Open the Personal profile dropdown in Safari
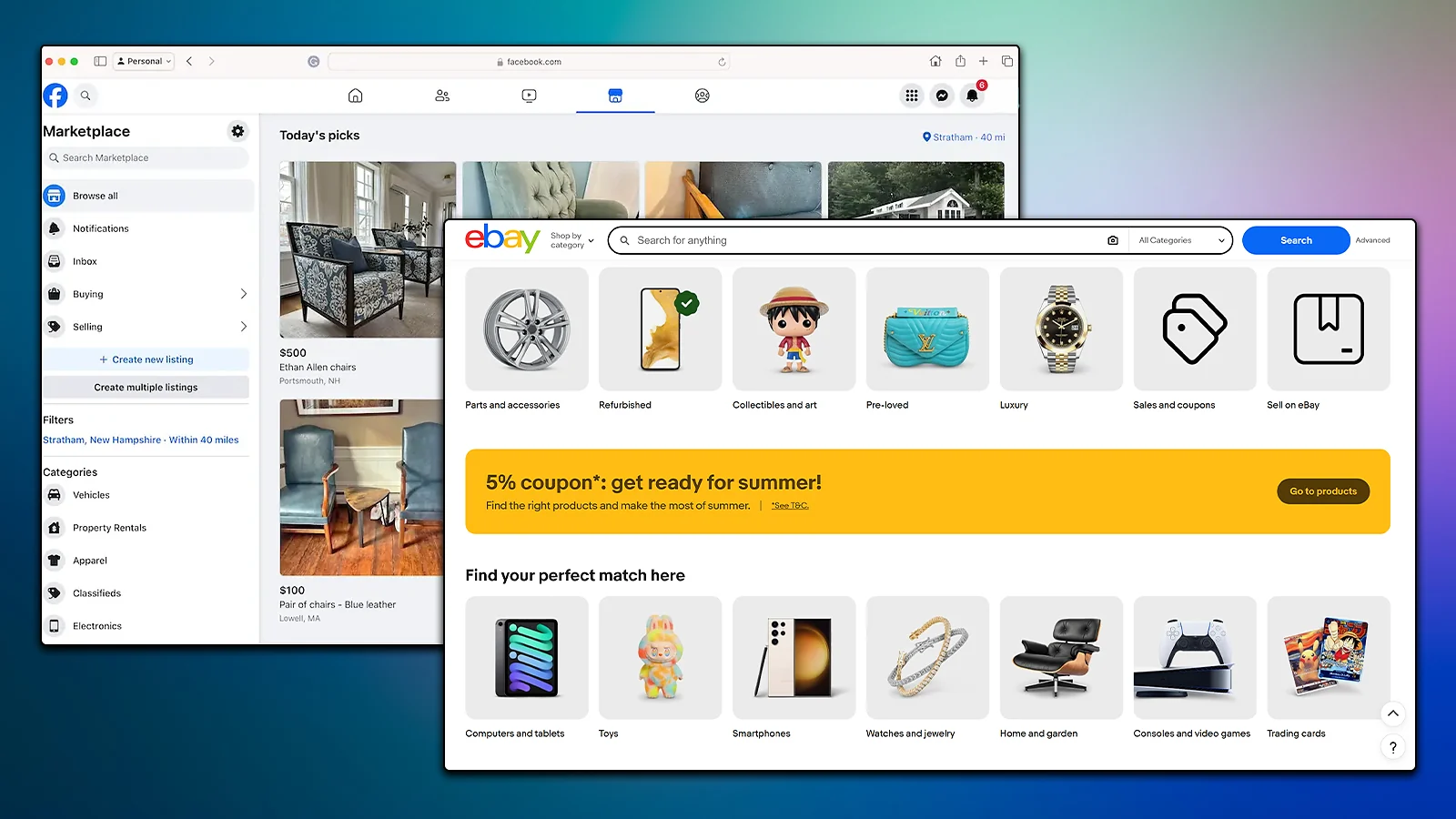This screenshot has height=819, width=1456. click(144, 61)
